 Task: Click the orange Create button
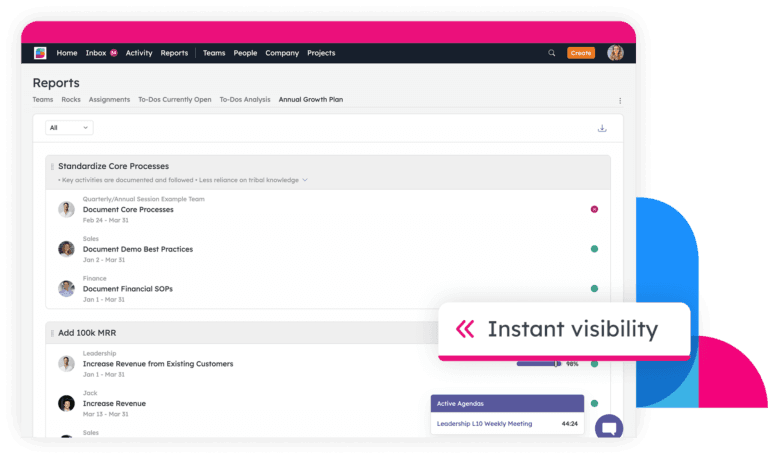(x=580, y=53)
